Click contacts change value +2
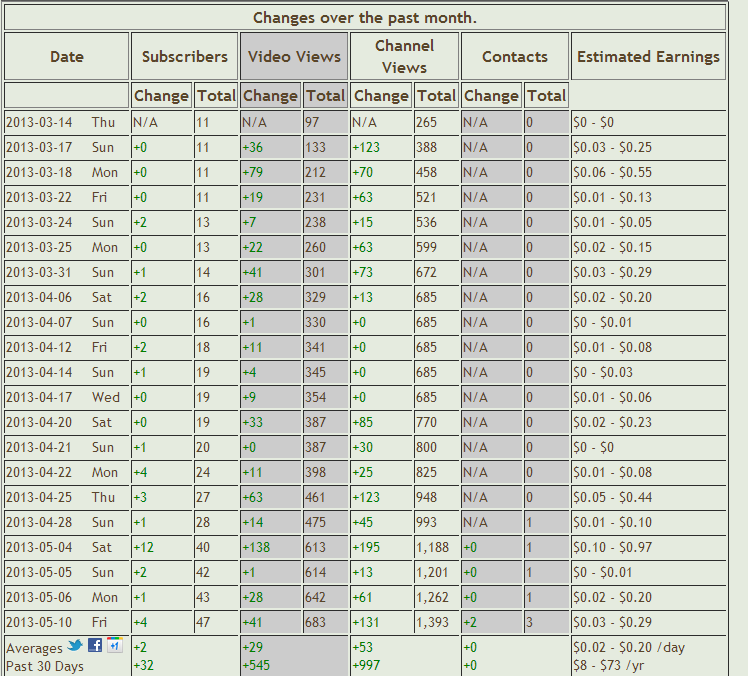The width and height of the screenshot is (748, 676). pos(470,622)
